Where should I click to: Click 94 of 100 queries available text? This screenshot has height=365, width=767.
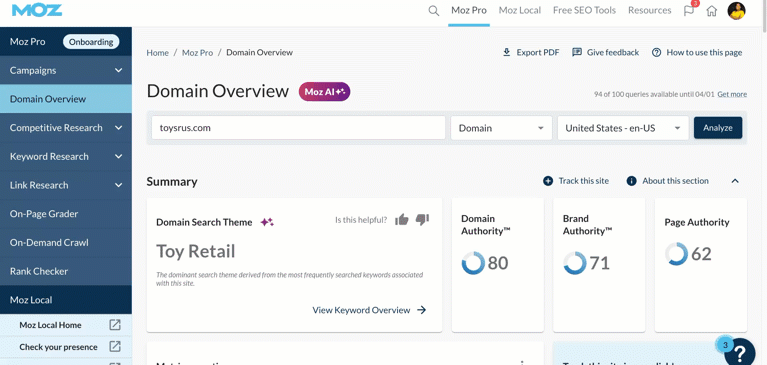pyautogui.click(x=654, y=94)
